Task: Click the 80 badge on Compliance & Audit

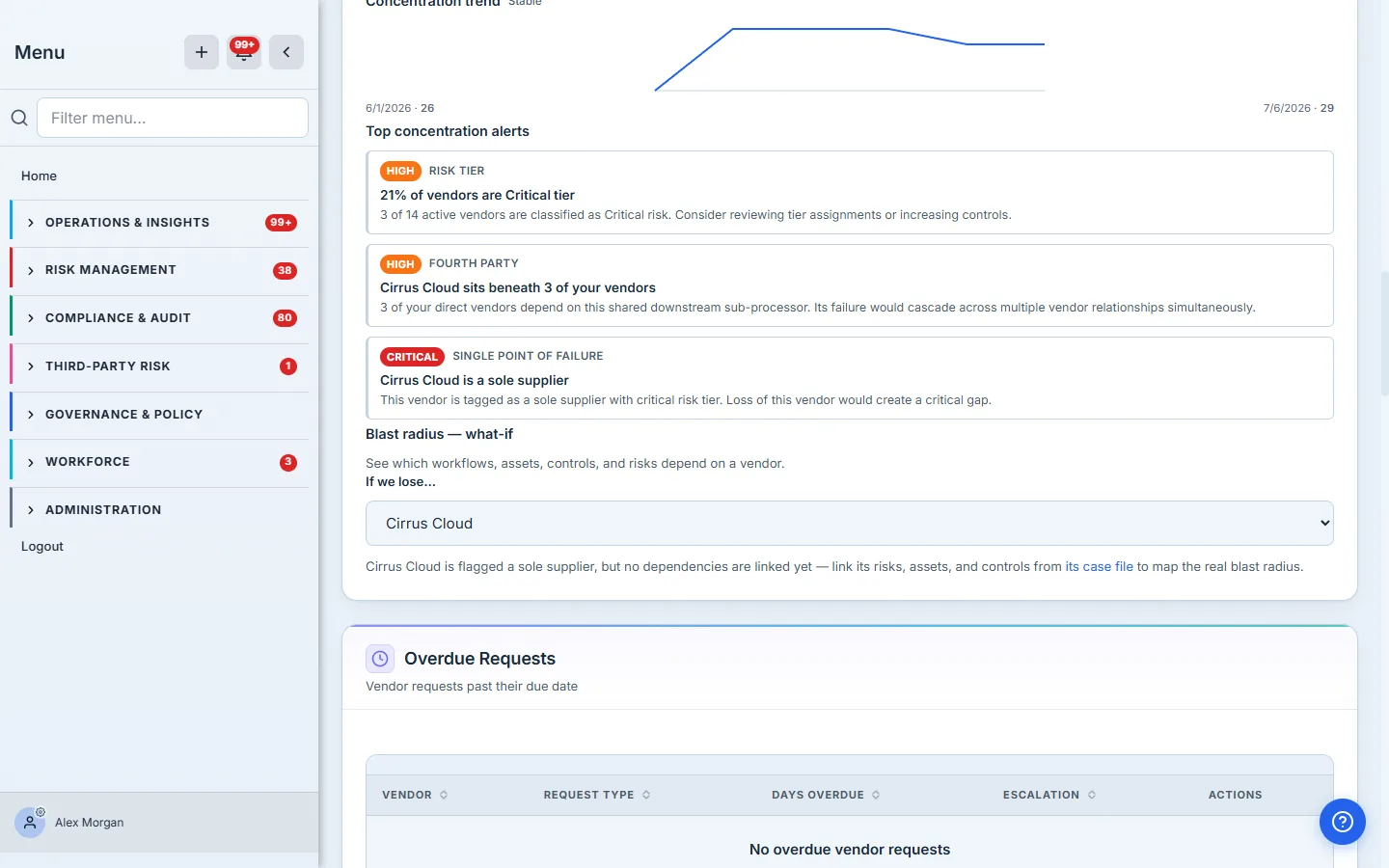Action: point(285,318)
